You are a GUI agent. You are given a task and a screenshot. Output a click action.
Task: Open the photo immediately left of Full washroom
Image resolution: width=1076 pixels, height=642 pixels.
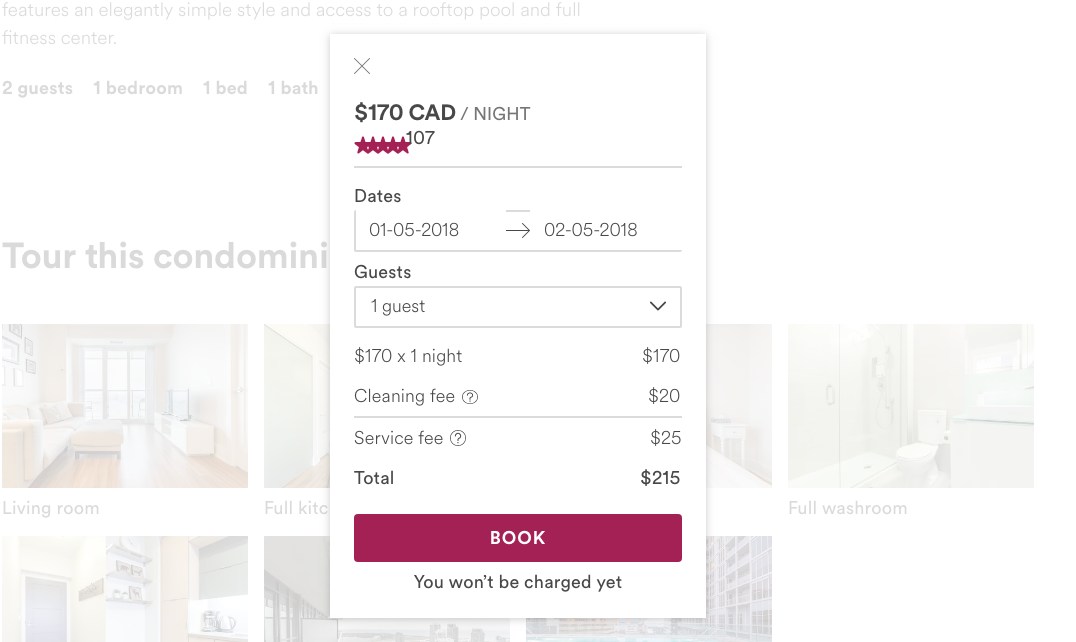tap(739, 405)
